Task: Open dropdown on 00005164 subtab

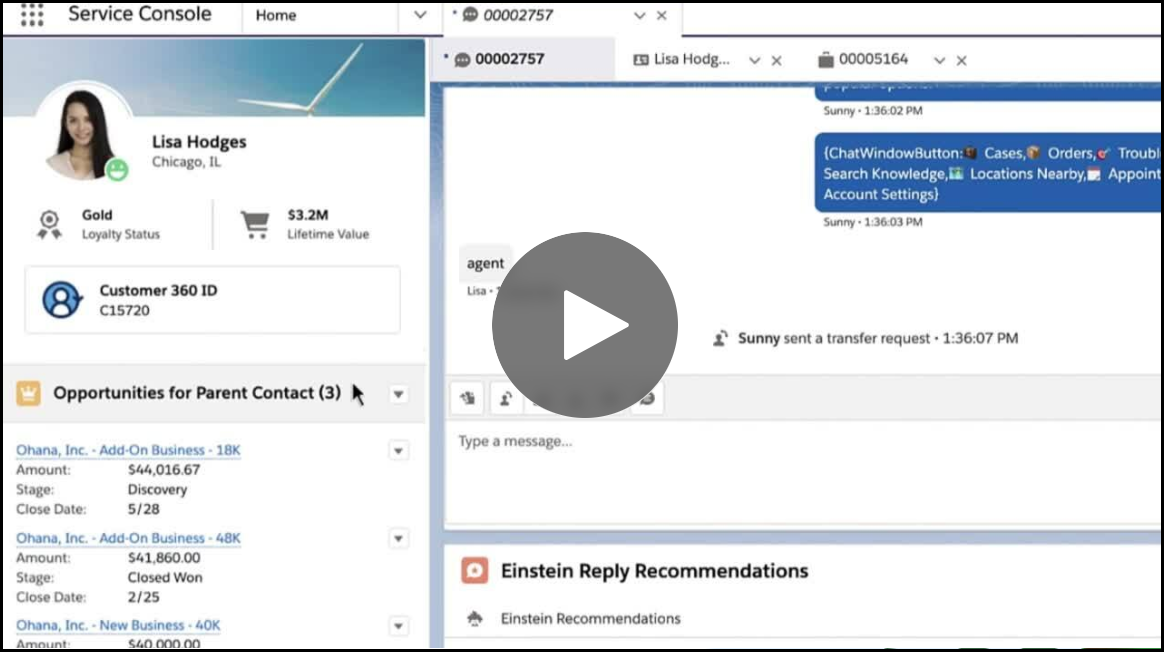Action: [x=939, y=60]
